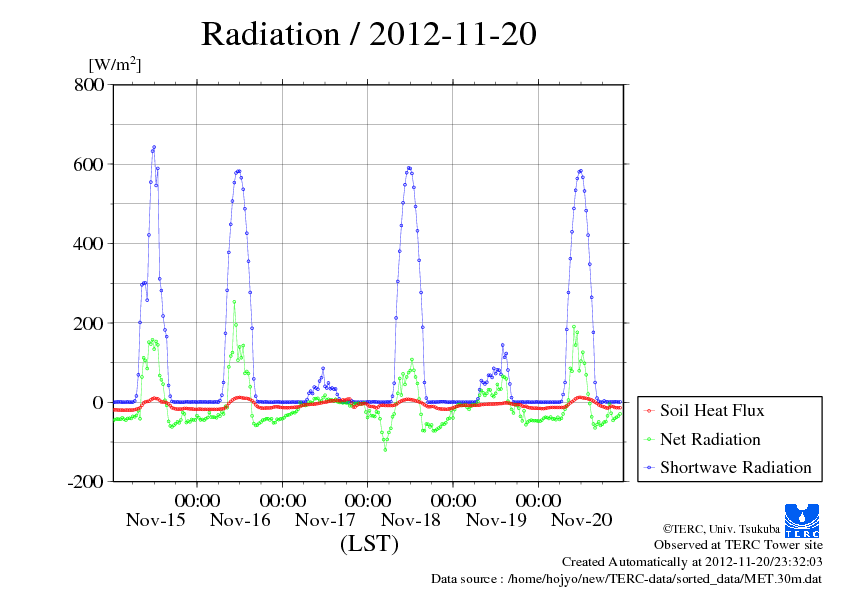Click the -200 y-axis tick label
Viewport: 842px width, 595px height.
click(x=85, y=482)
